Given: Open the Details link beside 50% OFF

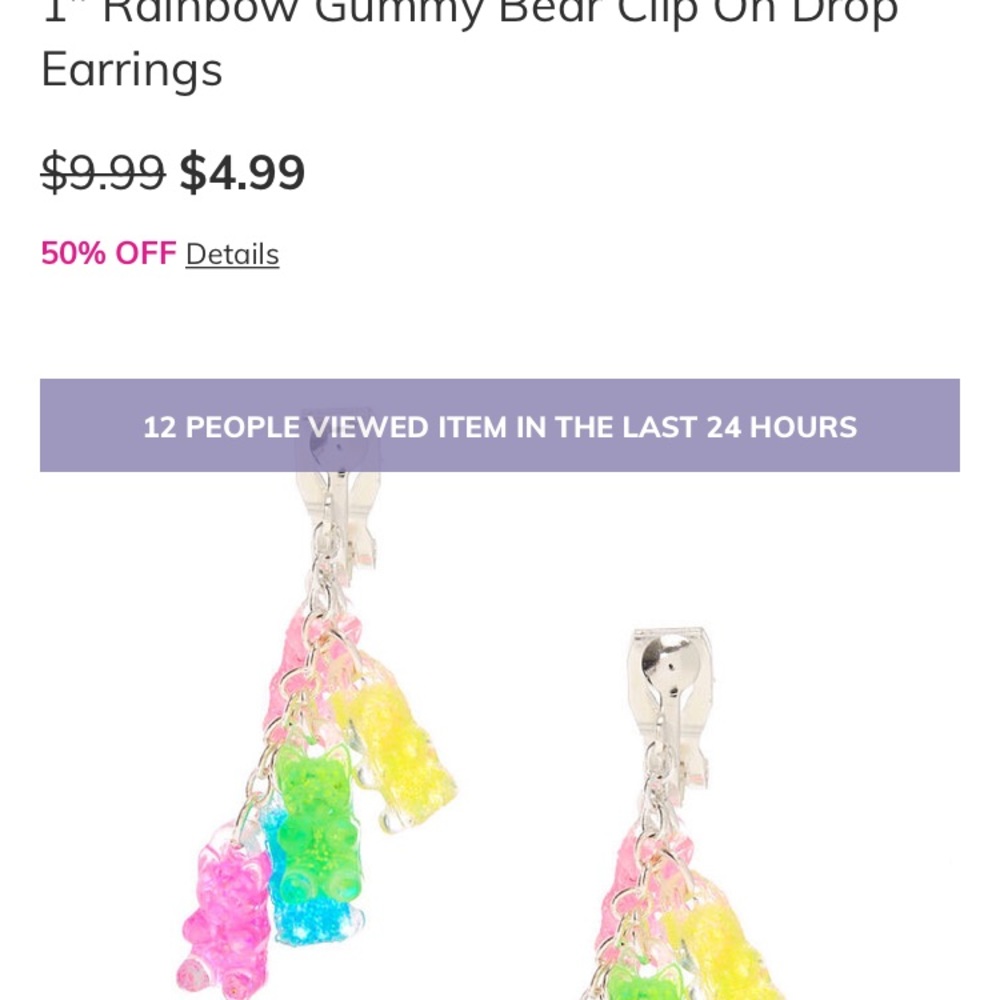Looking at the screenshot, I should (232, 254).
